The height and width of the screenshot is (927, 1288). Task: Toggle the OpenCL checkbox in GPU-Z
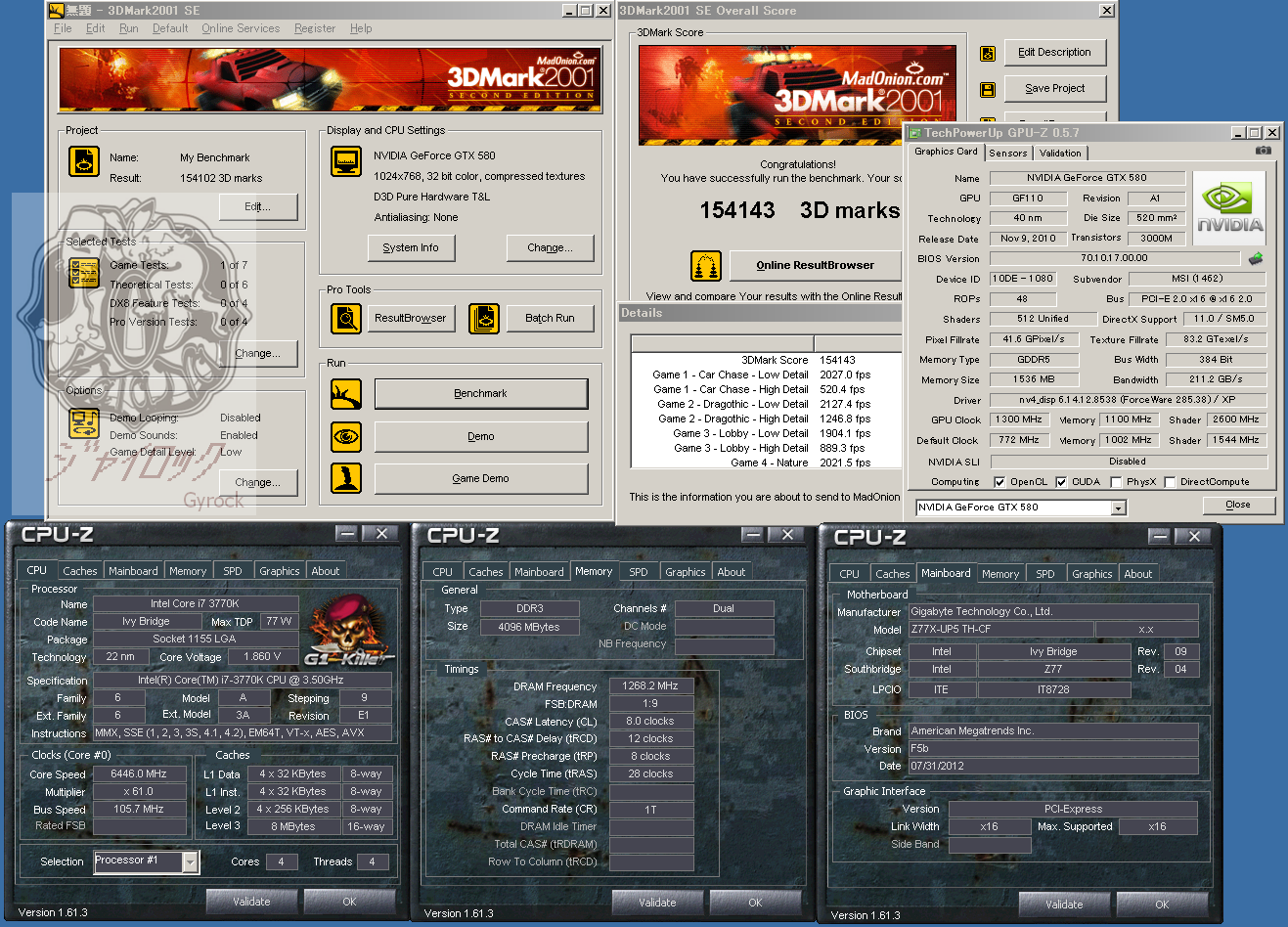999,482
